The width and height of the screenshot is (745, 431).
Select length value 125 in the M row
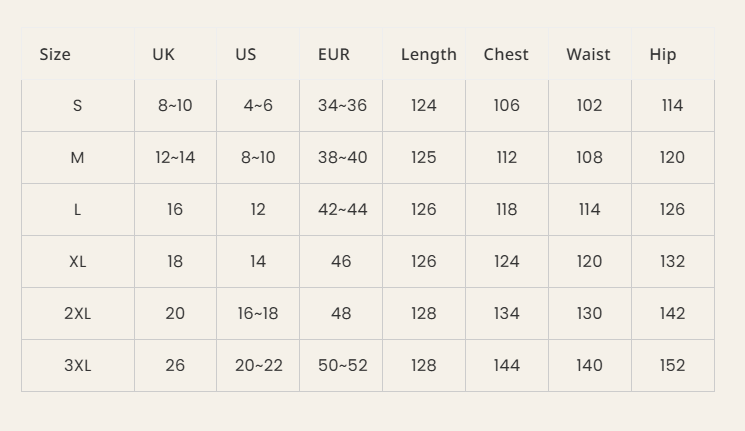[x=424, y=158]
